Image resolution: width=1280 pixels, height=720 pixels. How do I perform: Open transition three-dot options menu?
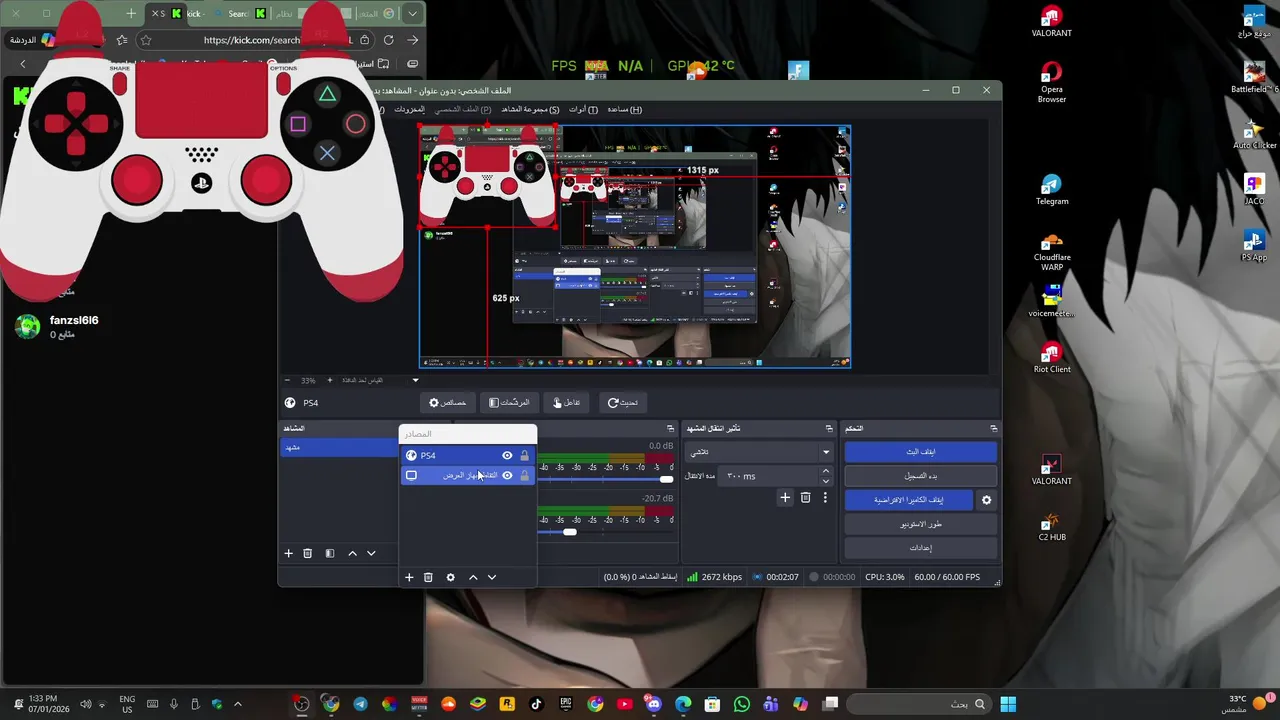(x=825, y=497)
